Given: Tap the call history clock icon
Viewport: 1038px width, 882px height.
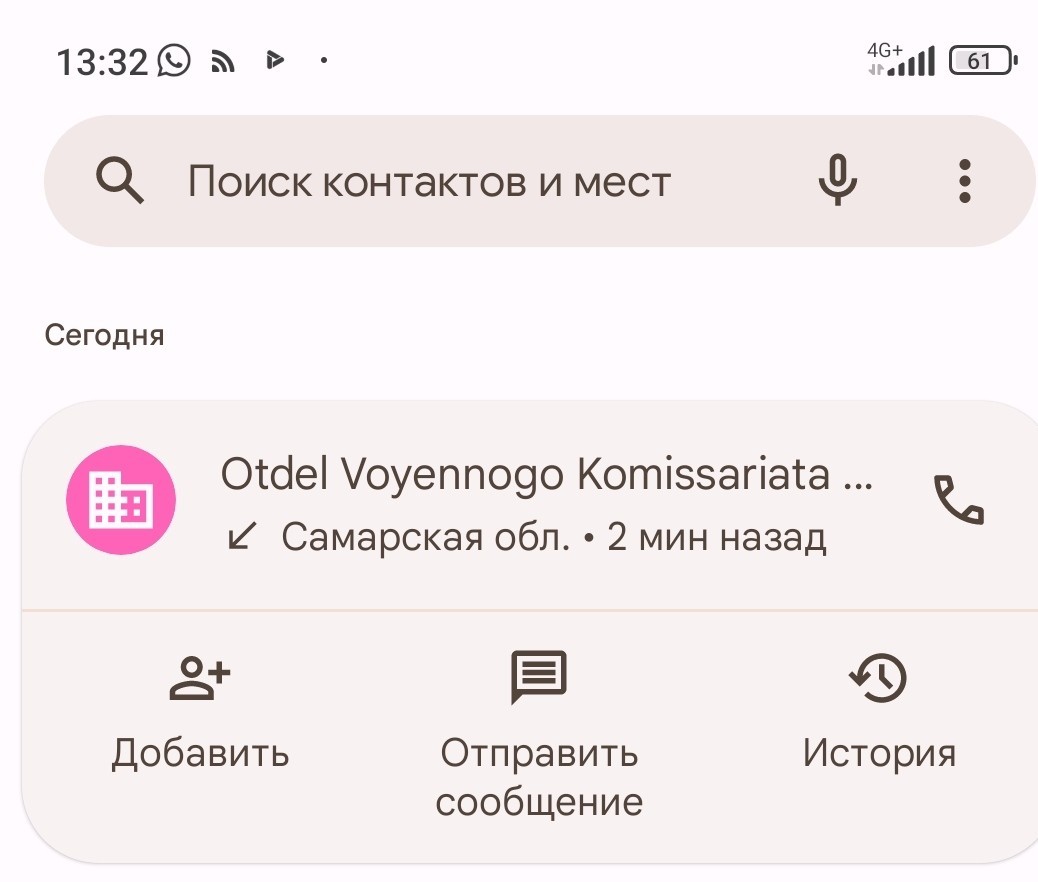Looking at the screenshot, I should [x=878, y=677].
